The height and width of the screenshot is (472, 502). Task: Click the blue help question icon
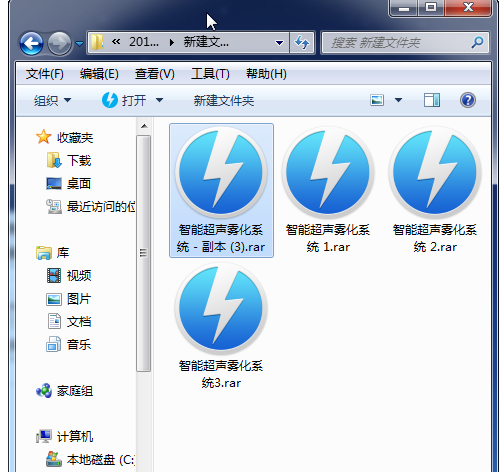468,100
